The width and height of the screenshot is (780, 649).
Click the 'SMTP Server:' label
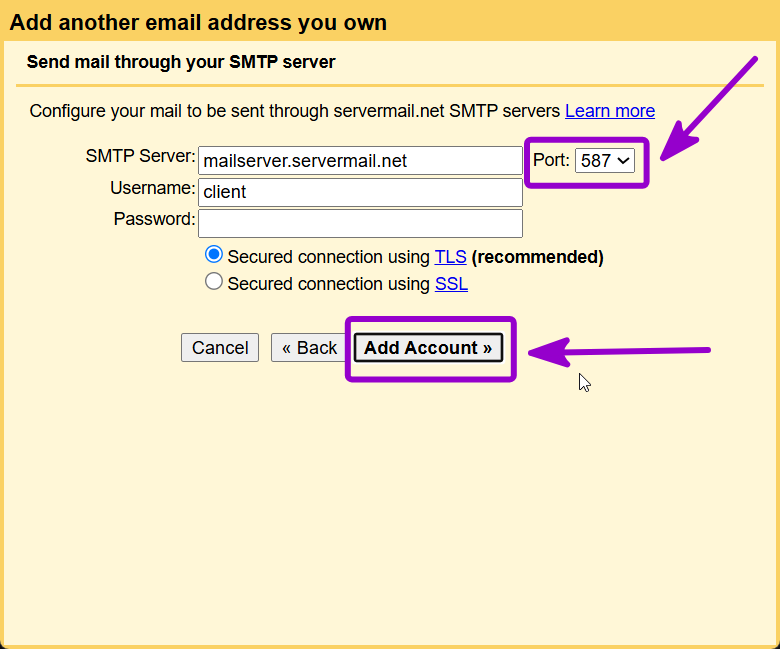[141, 156]
